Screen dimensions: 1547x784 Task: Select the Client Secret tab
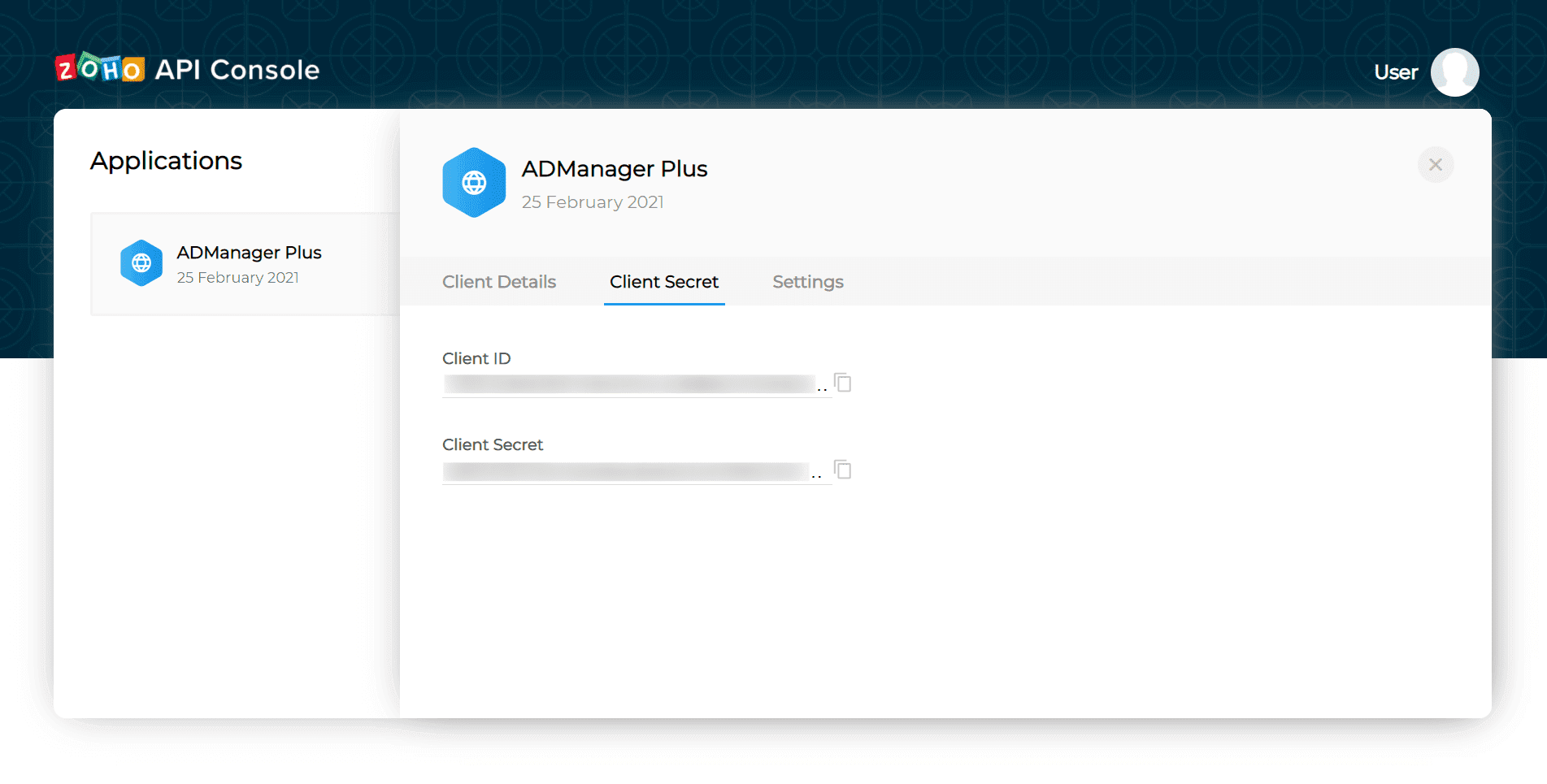coord(664,282)
